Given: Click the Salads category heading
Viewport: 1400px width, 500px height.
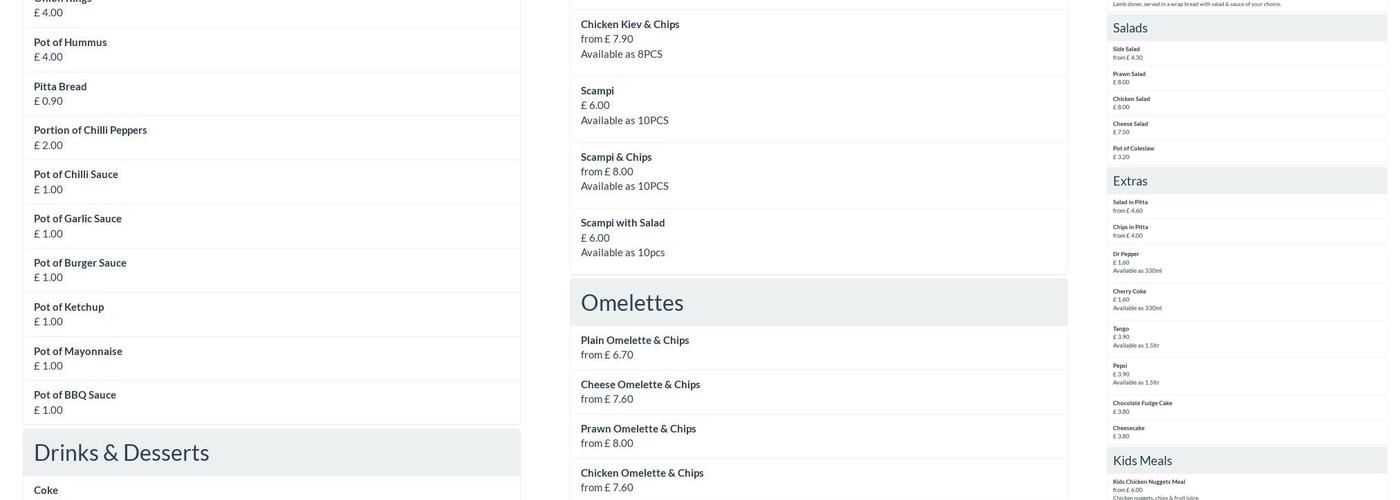Looking at the screenshot, I should (x=1130, y=28).
